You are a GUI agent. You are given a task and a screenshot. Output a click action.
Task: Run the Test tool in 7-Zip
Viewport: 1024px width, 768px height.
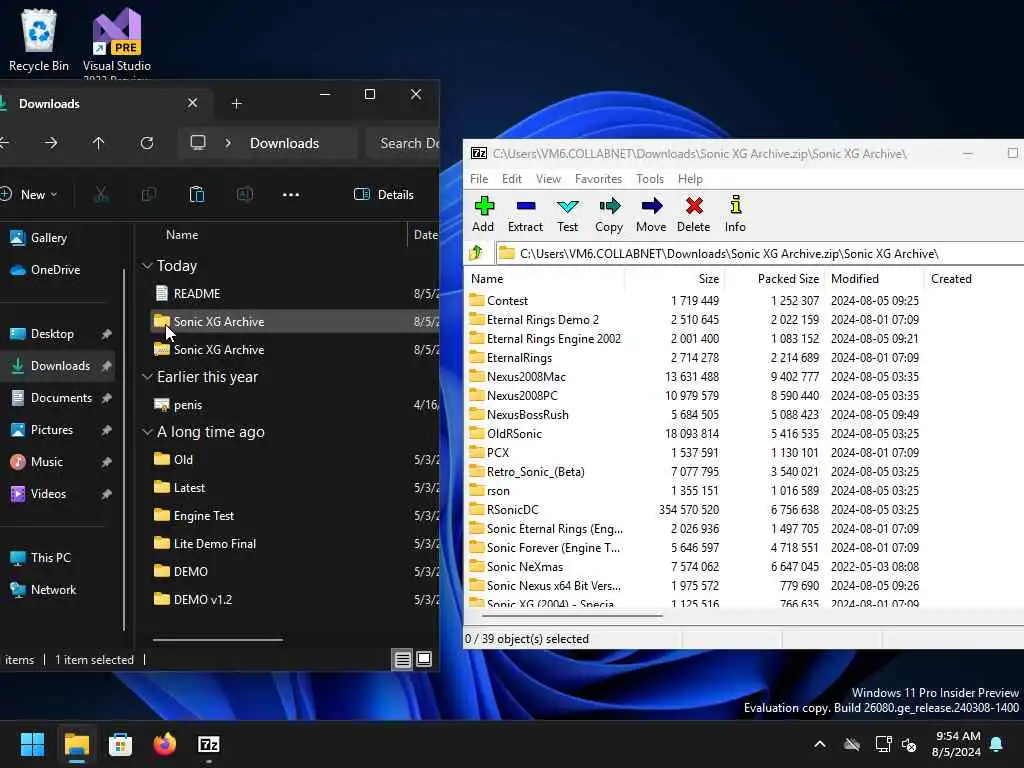(568, 214)
